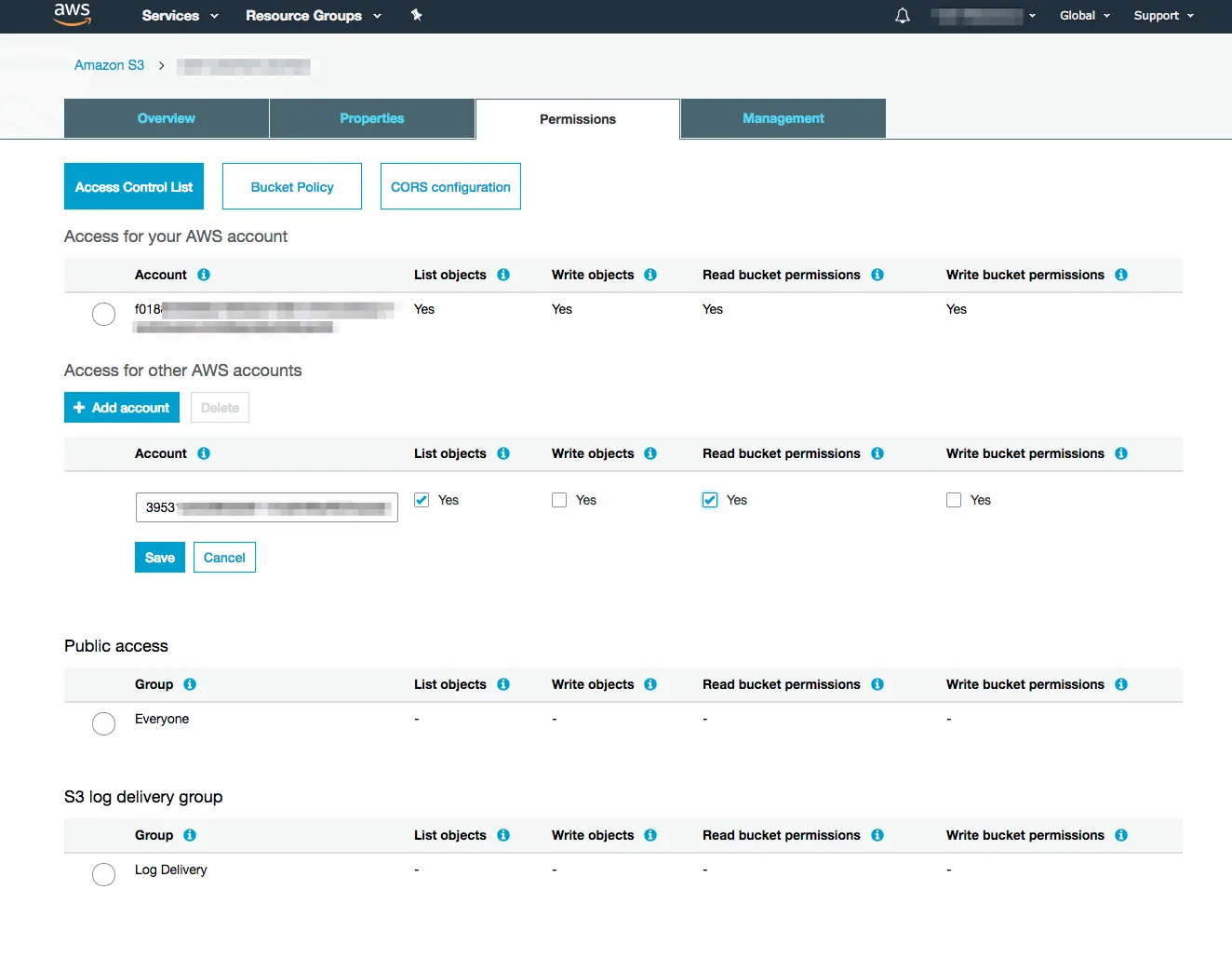Open the Resource Groups dropdown
Image resolution: width=1232 pixels, height=971 pixels.
[x=313, y=16]
